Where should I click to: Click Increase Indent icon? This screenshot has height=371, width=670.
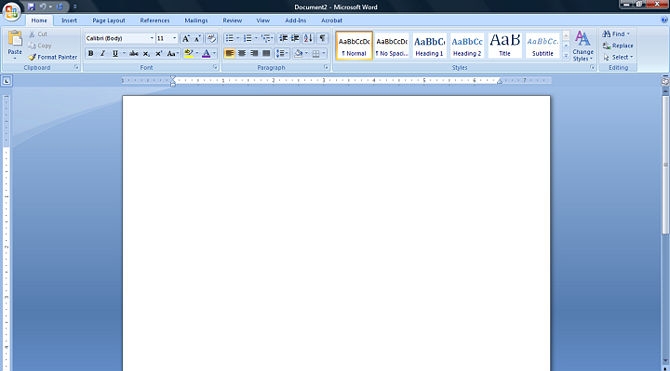295,38
